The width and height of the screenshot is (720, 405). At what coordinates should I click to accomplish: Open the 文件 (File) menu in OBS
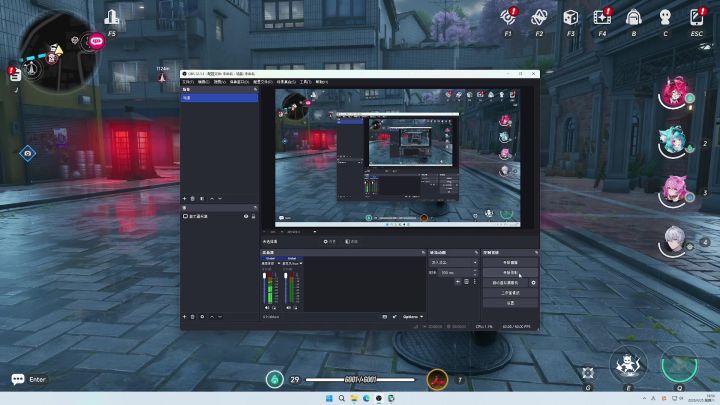pos(188,82)
